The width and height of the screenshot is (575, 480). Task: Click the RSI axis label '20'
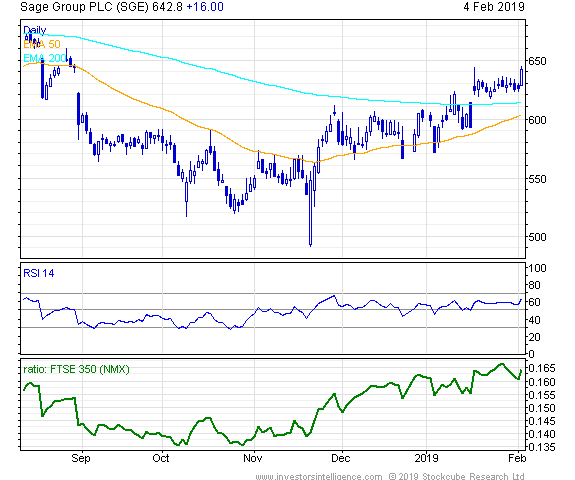point(534,337)
